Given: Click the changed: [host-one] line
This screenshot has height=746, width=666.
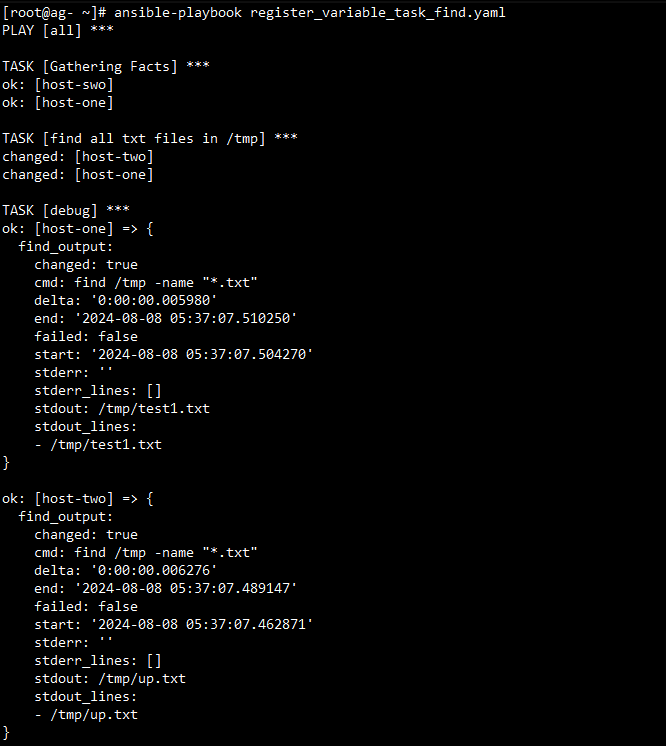Looking at the screenshot, I should click(78, 175).
